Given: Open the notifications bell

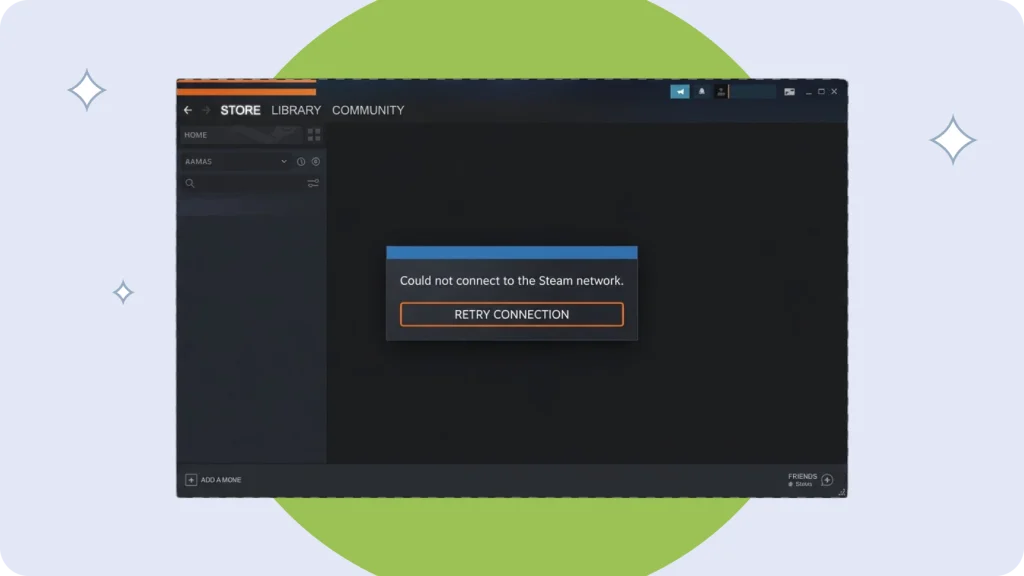Looking at the screenshot, I should pos(702,92).
